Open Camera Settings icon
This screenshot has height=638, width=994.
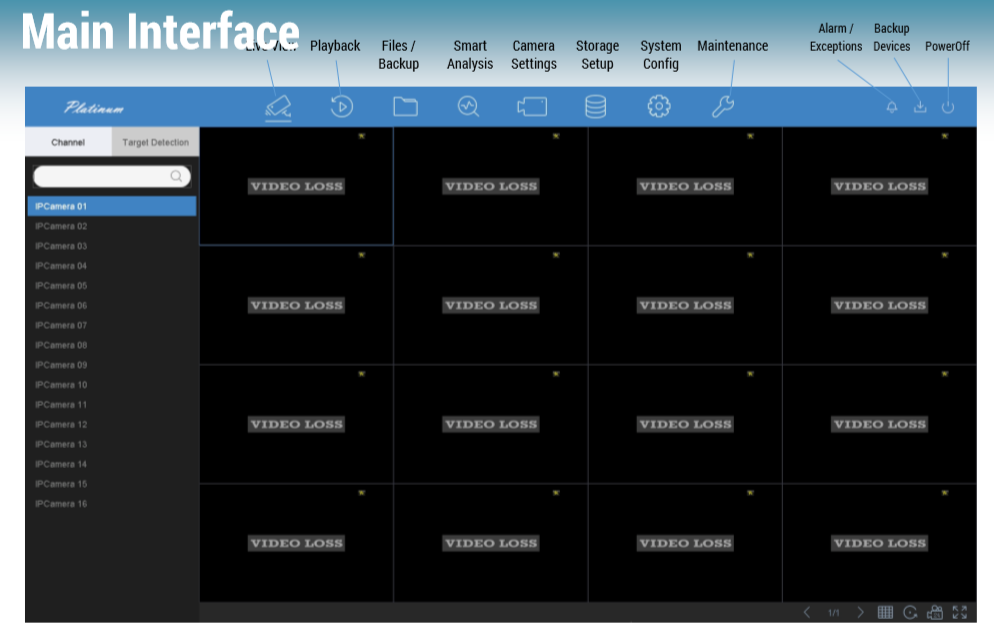532,106
